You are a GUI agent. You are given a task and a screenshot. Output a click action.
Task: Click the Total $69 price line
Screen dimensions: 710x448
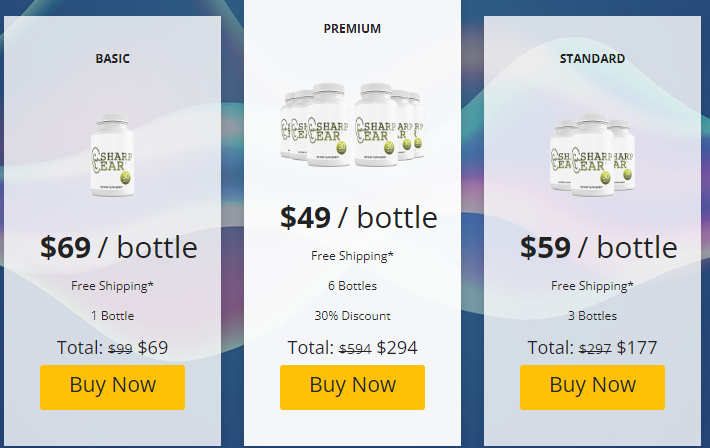coord(112,348)
